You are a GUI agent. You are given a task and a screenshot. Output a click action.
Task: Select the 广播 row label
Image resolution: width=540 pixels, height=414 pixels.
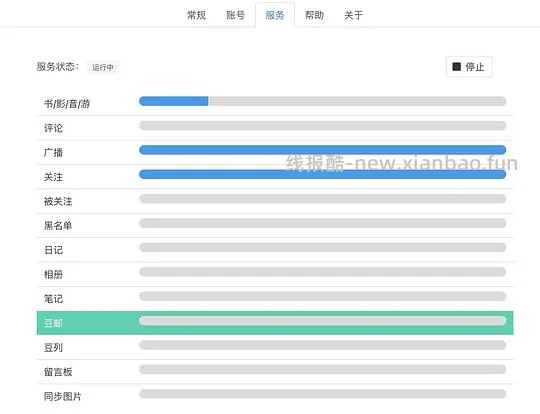(x=53, y=153)
